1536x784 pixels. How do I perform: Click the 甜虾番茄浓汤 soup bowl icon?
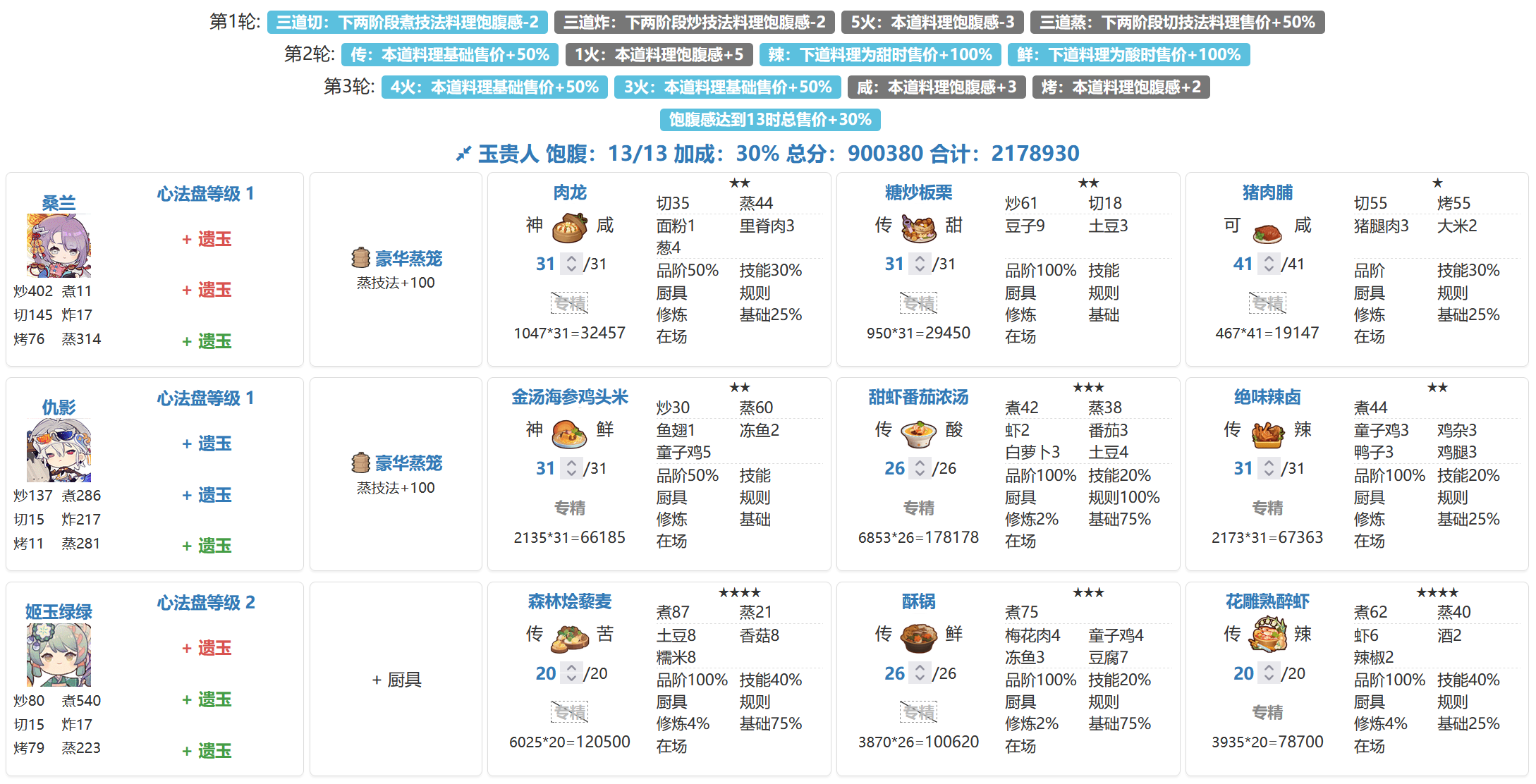918,432
